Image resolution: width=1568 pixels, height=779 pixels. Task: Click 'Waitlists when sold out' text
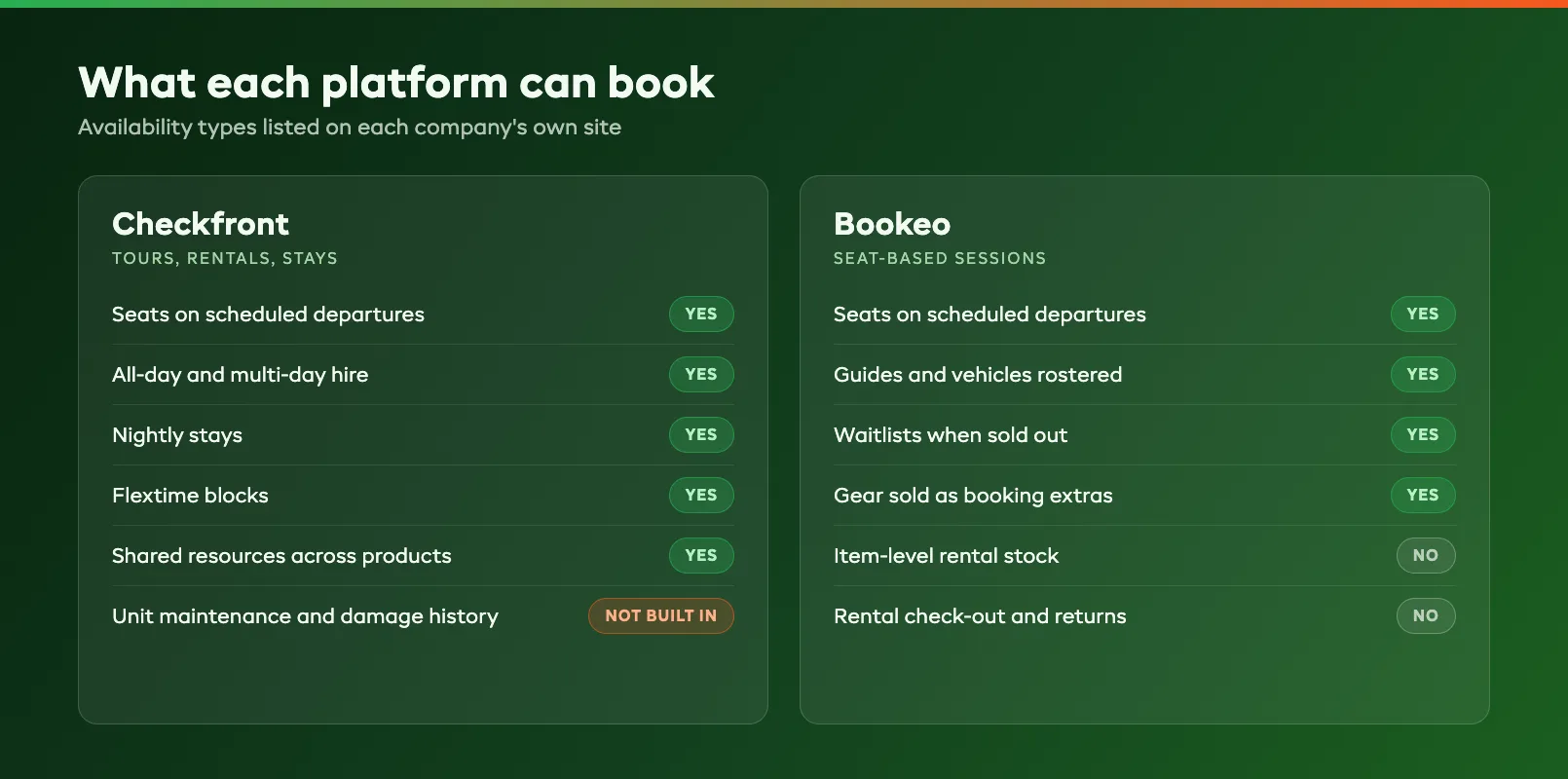pos(951,435)
